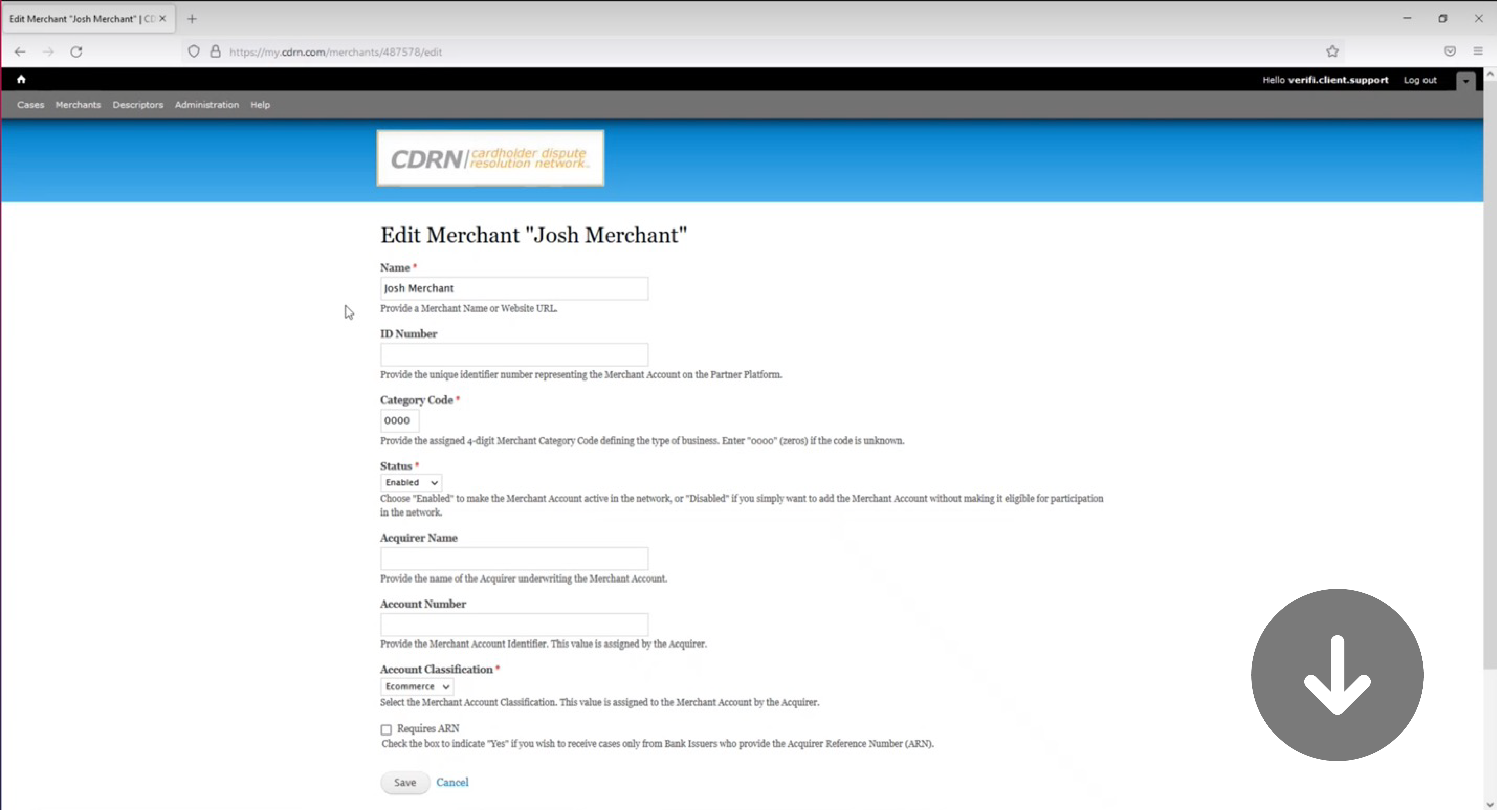Click the CDRN logo banner

[x=490, y=158]
